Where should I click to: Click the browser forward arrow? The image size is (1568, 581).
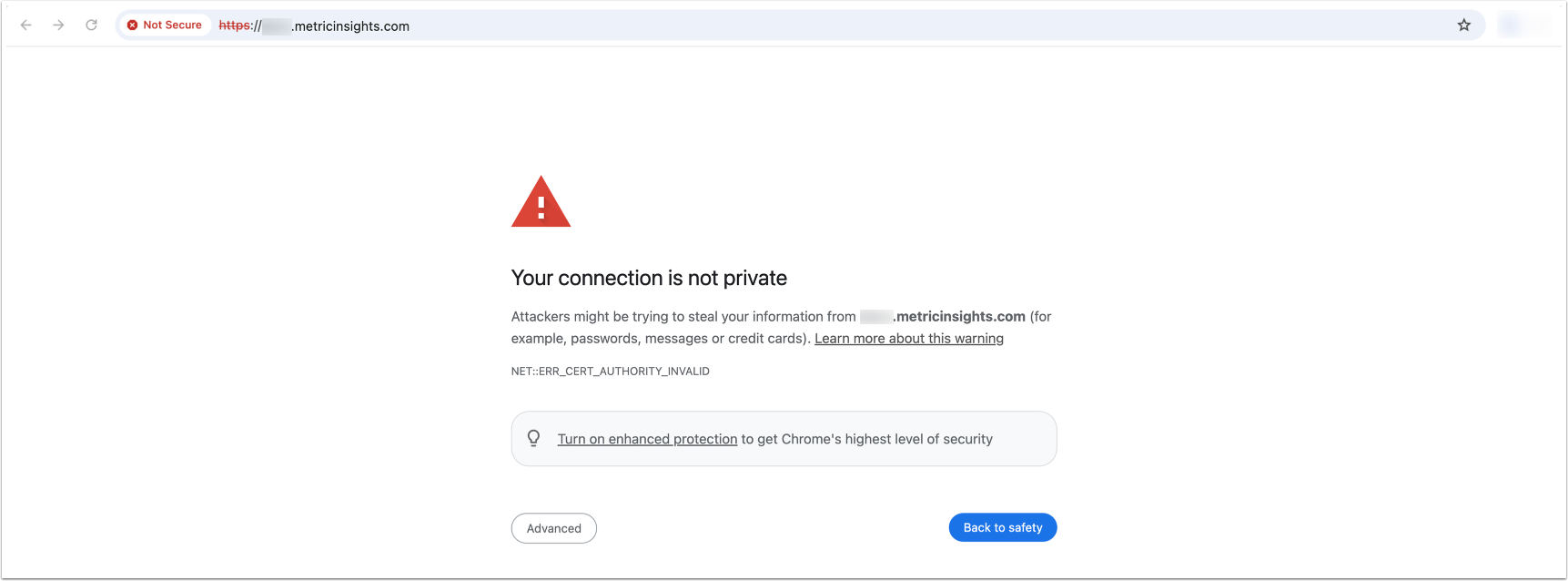pos(58,25)
